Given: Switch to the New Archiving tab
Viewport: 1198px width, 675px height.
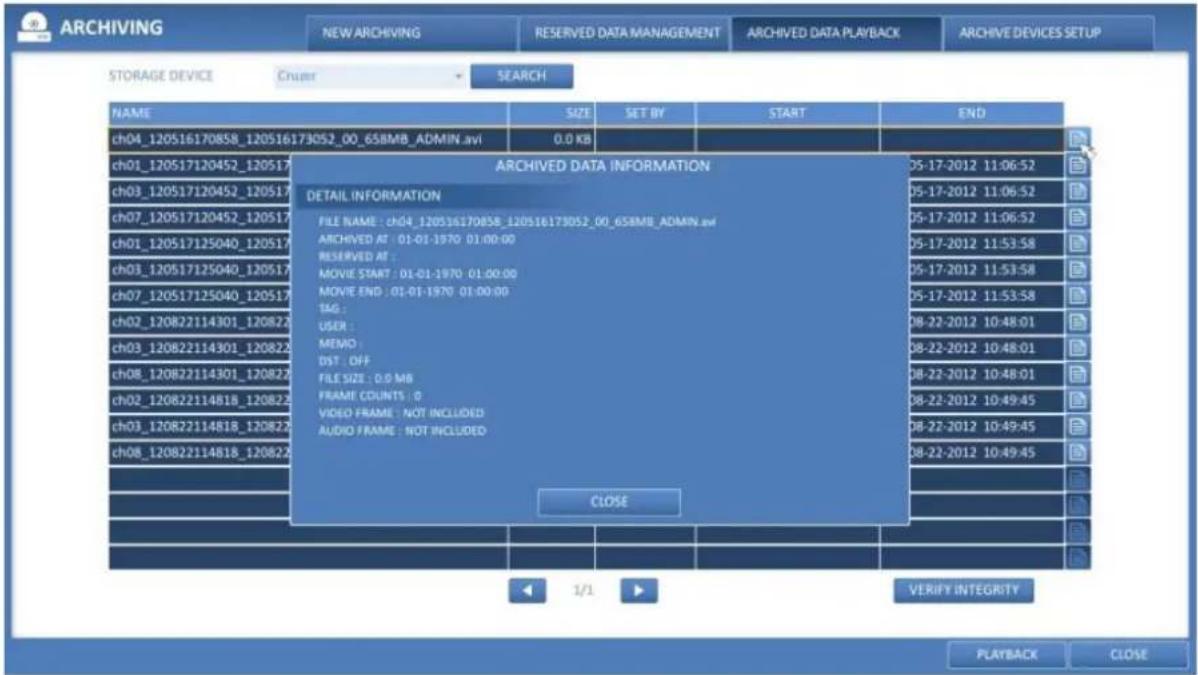Looking at the screenshot, I should pos(371,33).
